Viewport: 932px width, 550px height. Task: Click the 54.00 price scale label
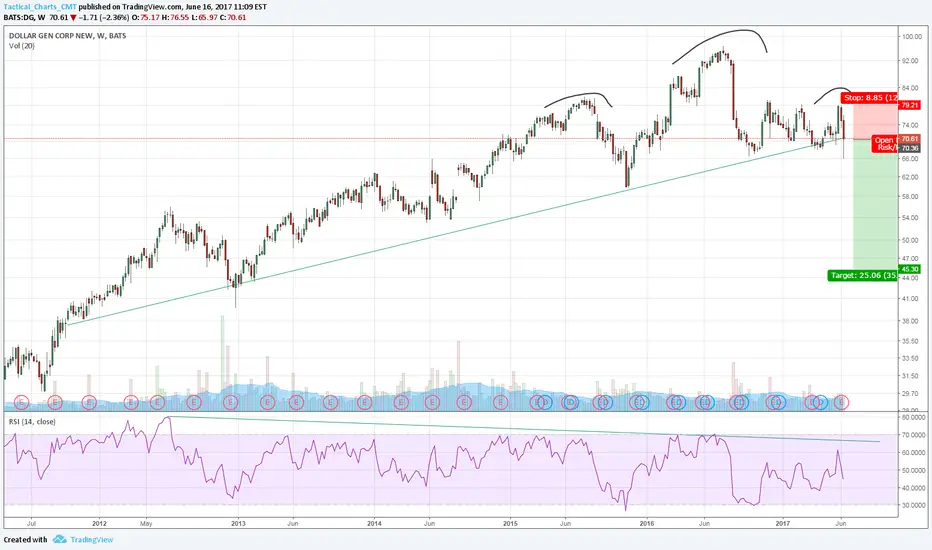coord(911,218)
